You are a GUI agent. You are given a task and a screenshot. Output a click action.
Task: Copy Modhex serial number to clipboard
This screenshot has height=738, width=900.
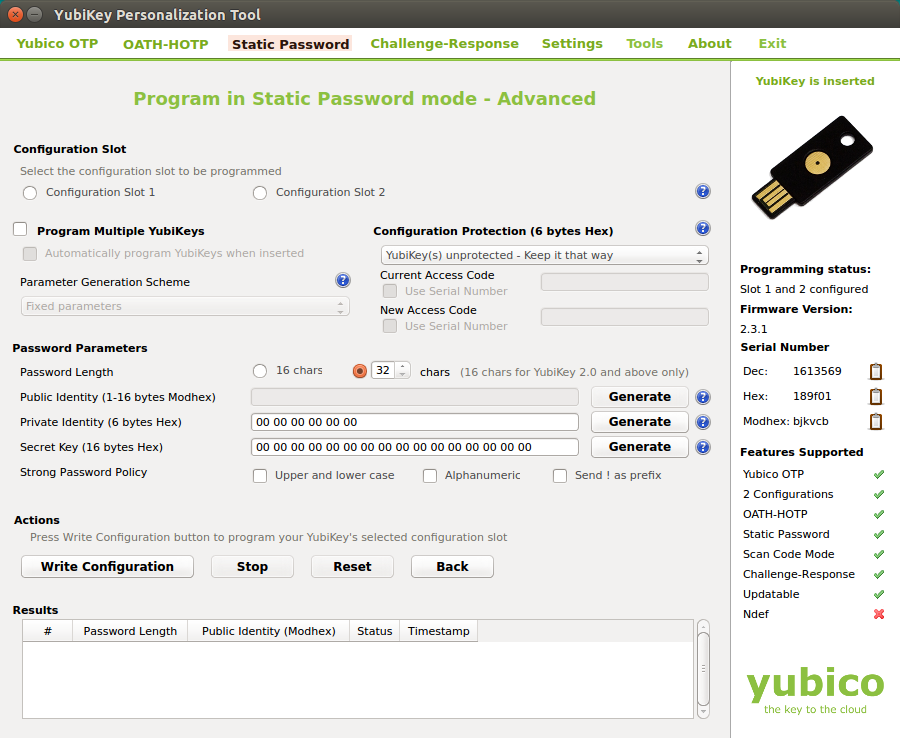click(876, 421)
